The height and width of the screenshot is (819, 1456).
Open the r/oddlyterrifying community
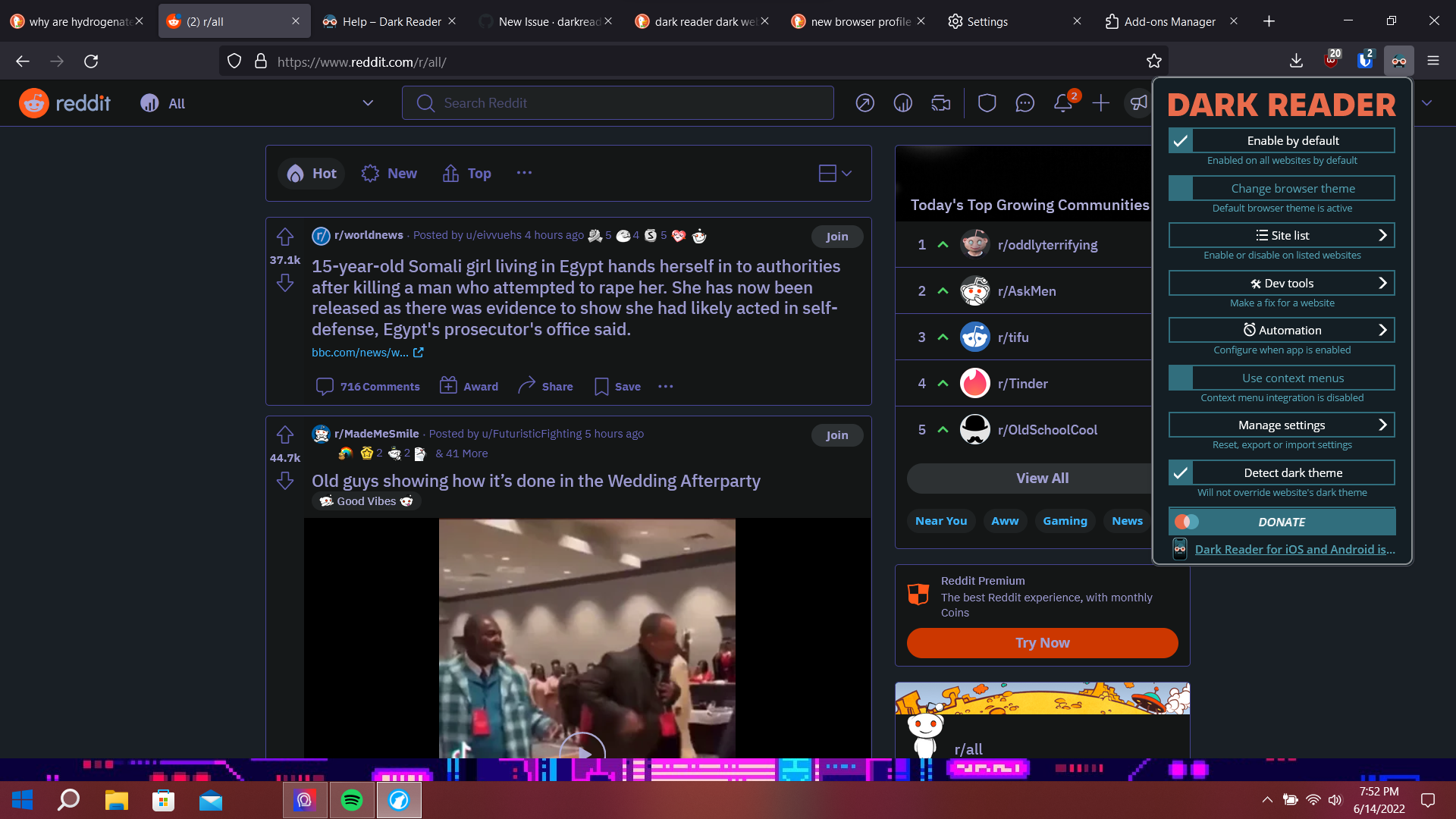(1047, 245)
